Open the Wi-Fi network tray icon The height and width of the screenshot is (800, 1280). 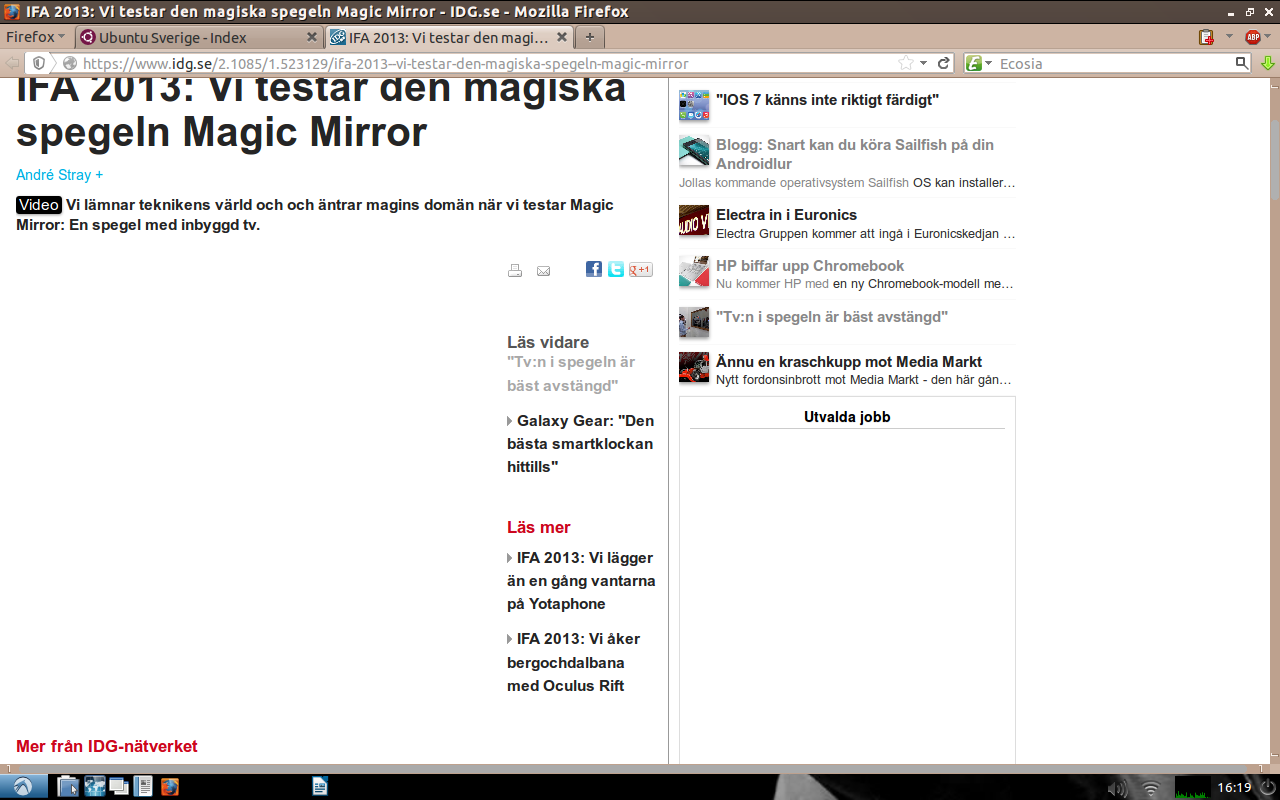click(x=1152, y=788)
